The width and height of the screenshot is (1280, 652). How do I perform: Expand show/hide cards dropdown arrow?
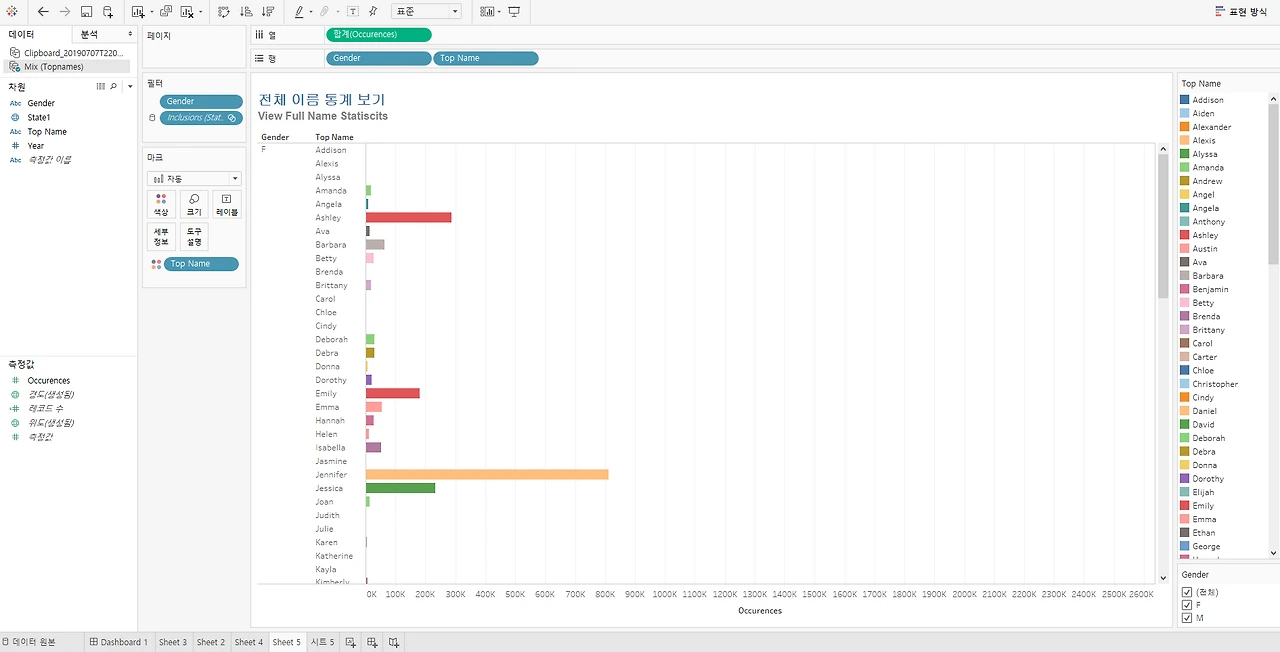pos(498,12)
